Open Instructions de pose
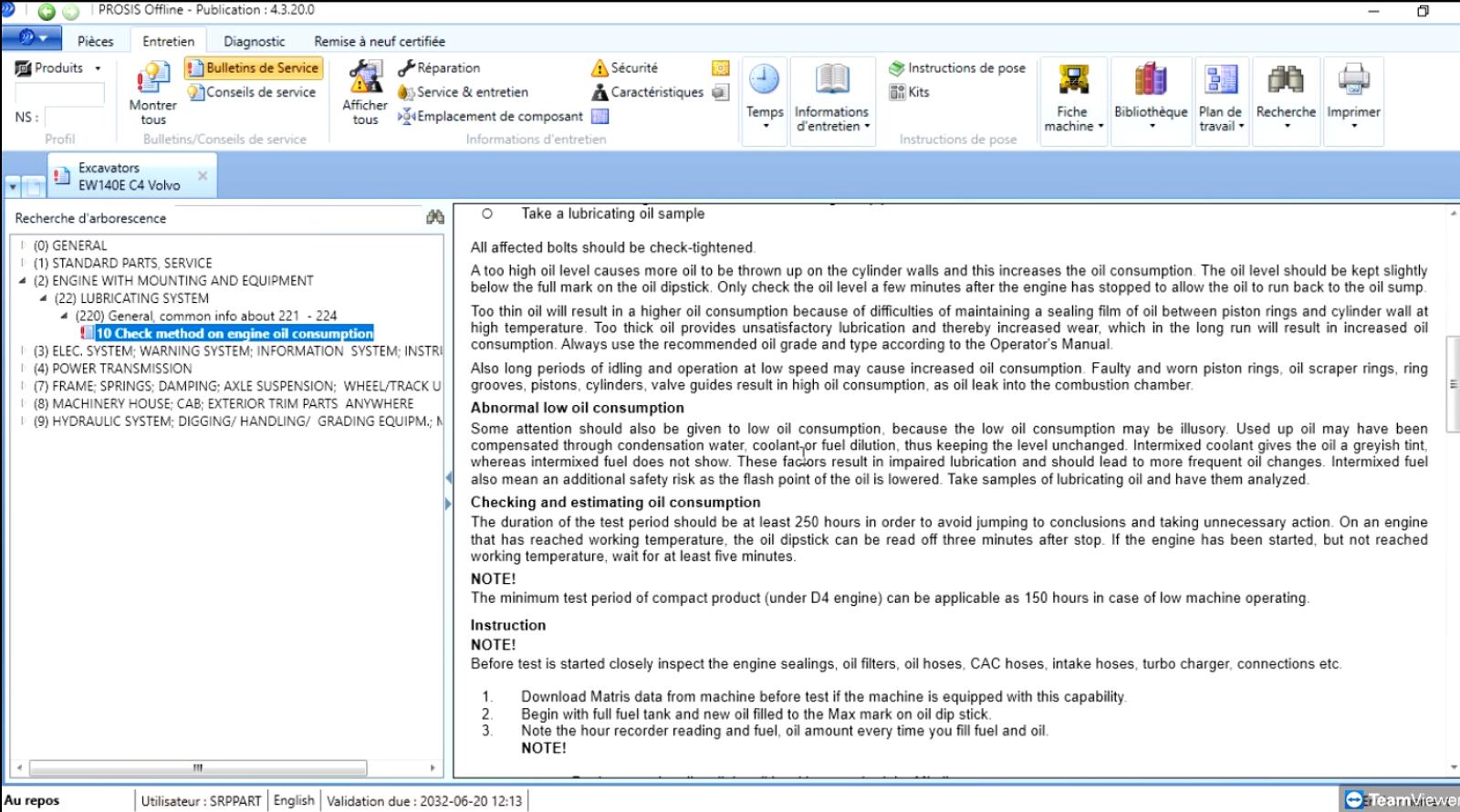The width and height of the screenshot is (1460, 812). tap(957, 68)
